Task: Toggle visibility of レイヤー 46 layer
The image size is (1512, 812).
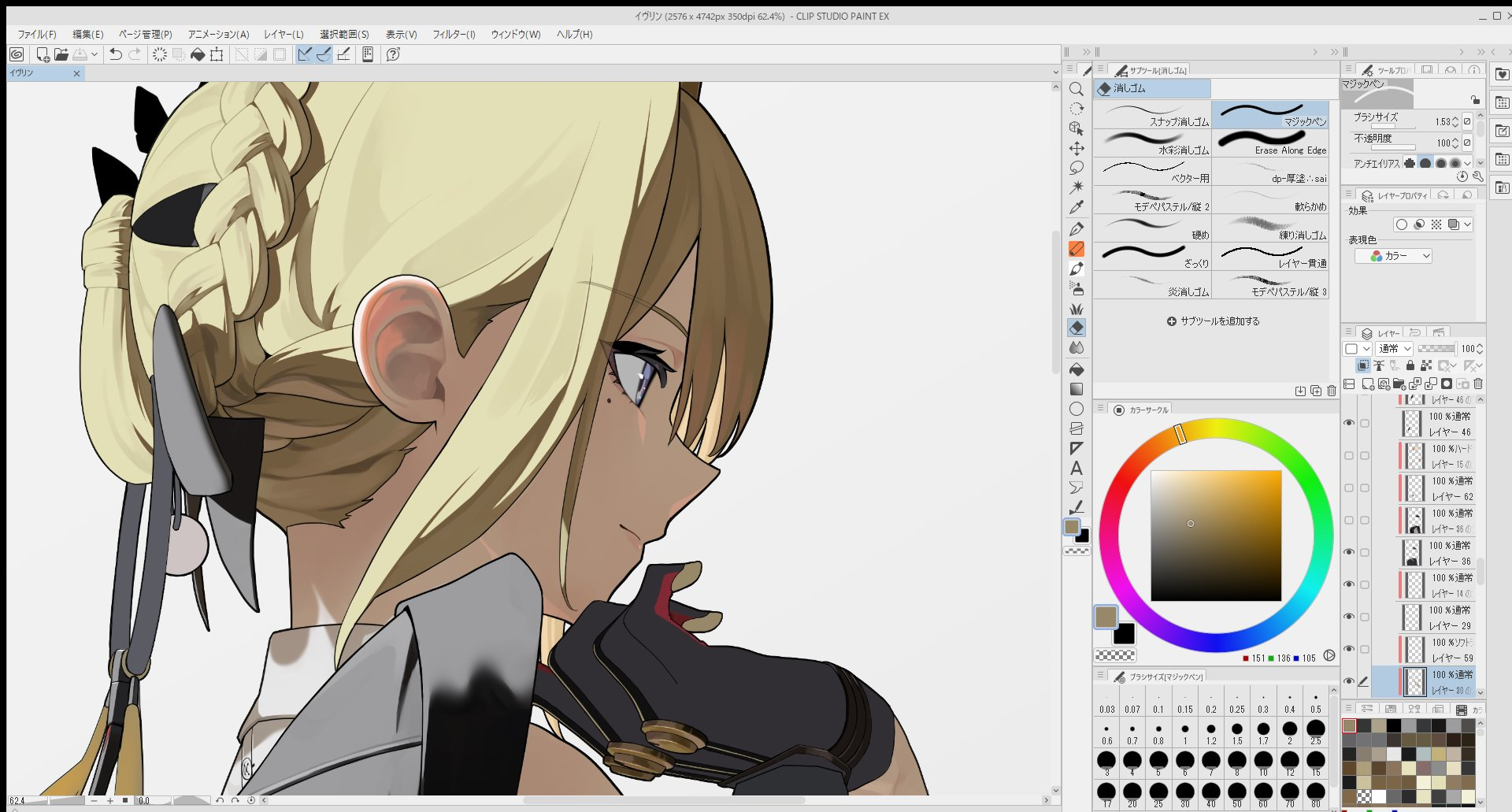Action: click(1349, 423)
